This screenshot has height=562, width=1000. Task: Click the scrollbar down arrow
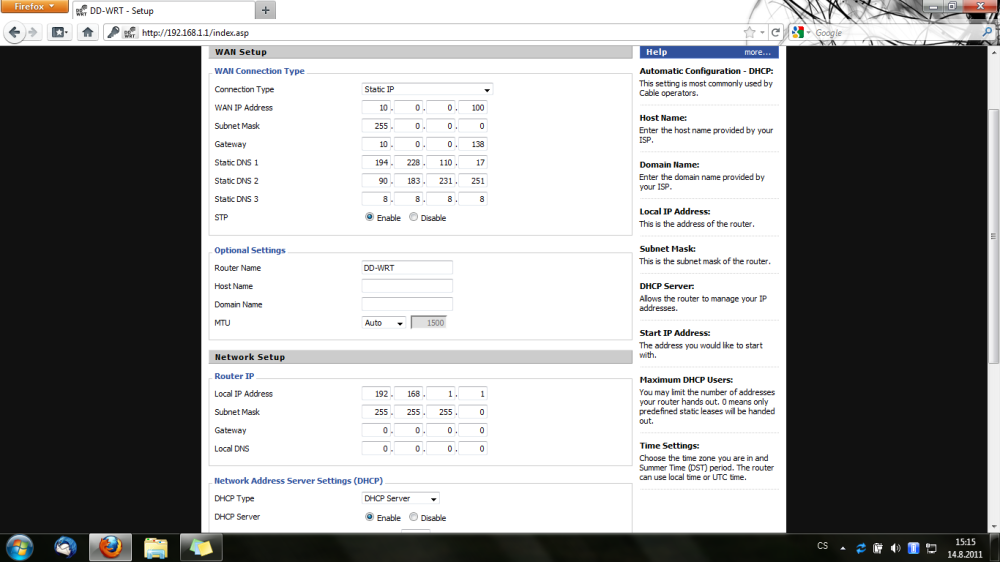994,527
